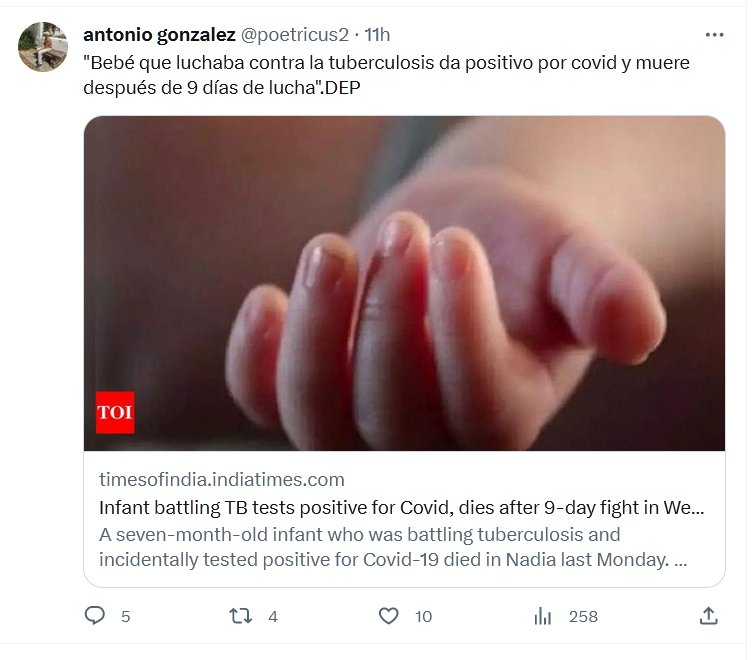Open the three-dot more options menu
The image size is (754, 660).
[714, 35]
